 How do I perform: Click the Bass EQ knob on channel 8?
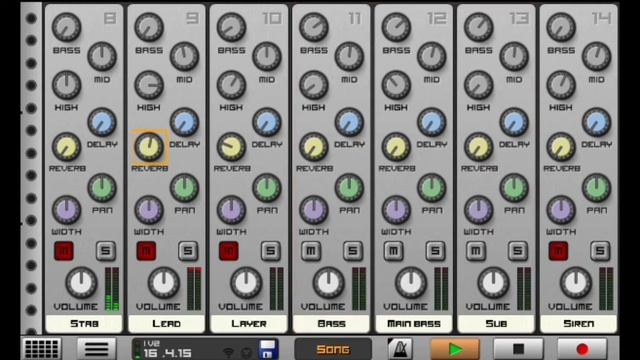pyautogui.click(x=67, y=27)
